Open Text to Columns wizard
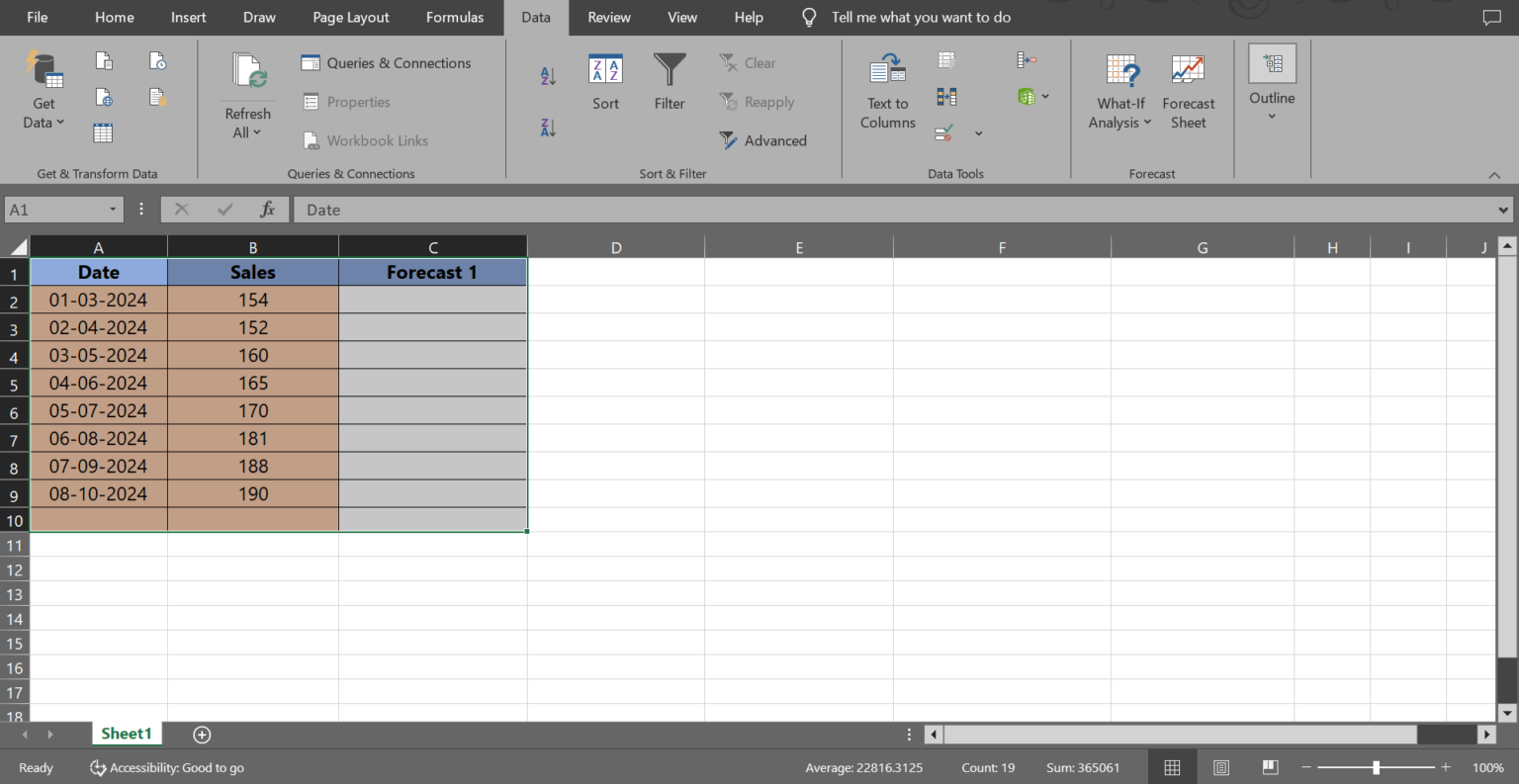This screenshot has height=784, width=1519. click(887, 71)
